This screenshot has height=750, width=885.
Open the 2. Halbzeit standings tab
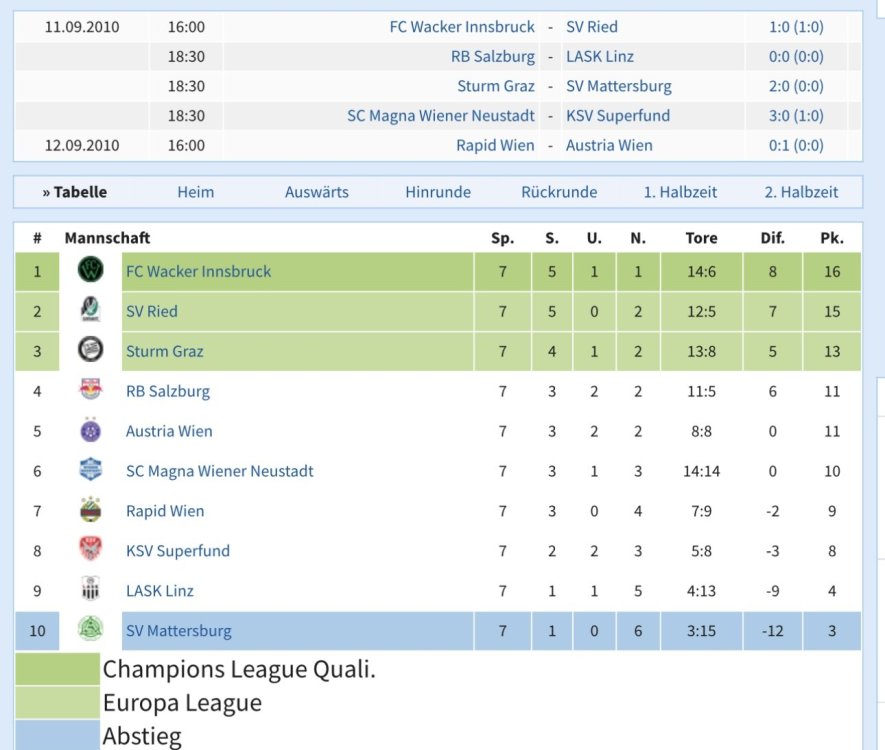tap(801, 192)
